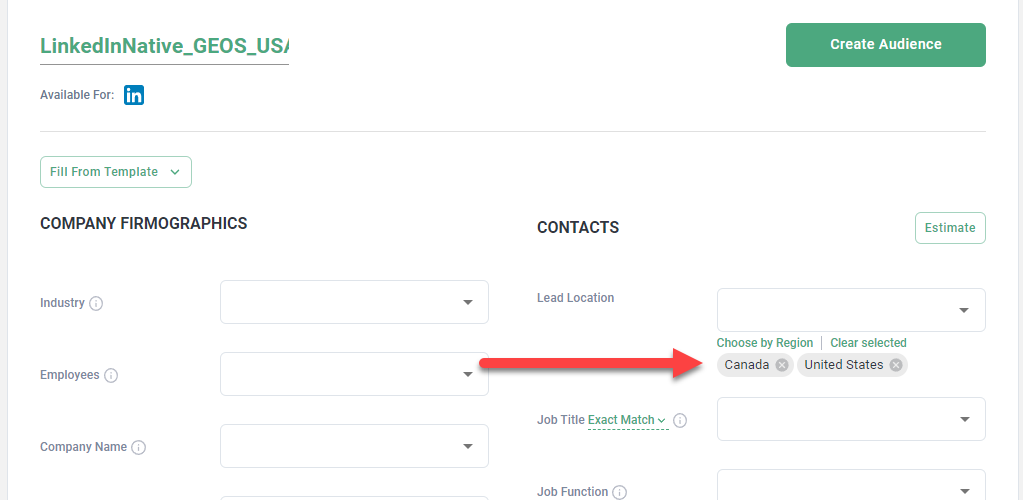Screen dimensions: 1023x500
Task: Click the Clear selected link
Action: click(868, 343)
